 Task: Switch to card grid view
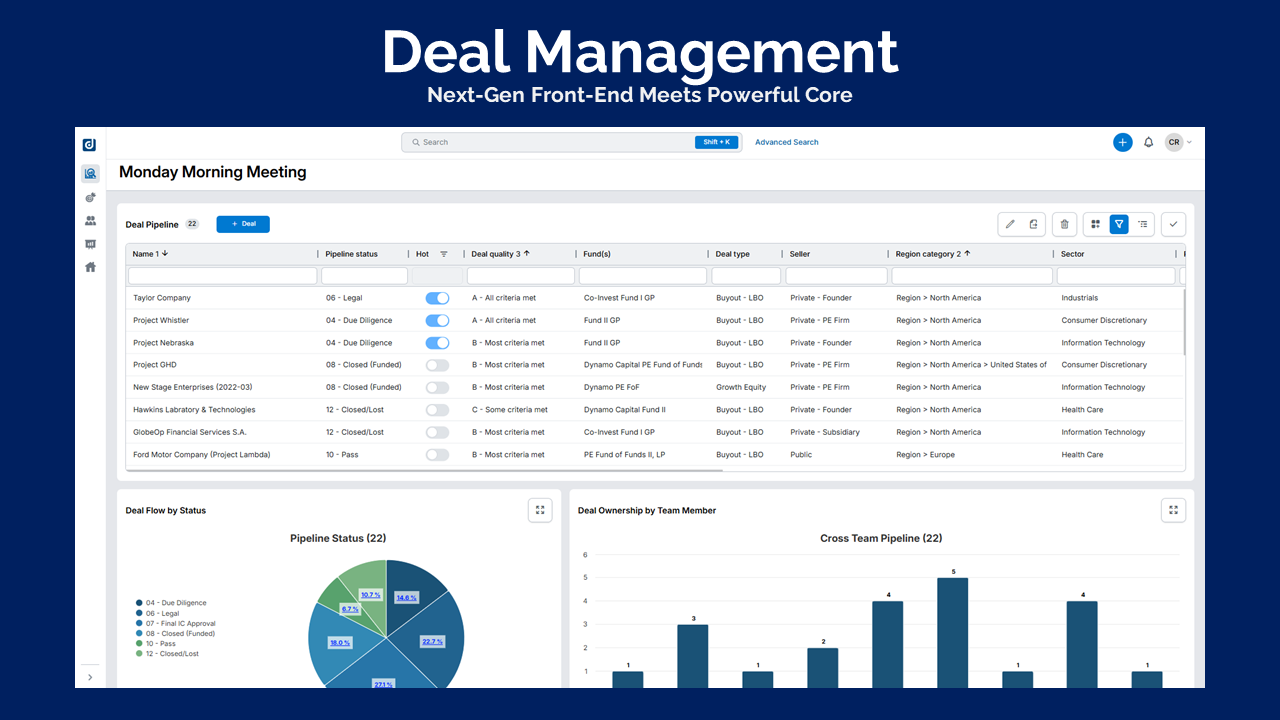[x=1095, y=224]
